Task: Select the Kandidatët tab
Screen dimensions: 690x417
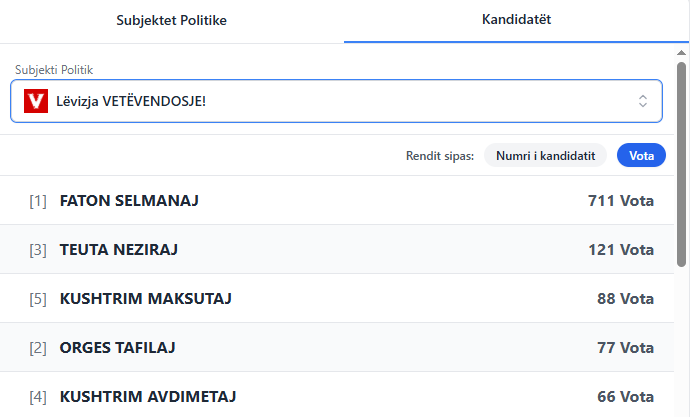Action: [x=516, y=20]
